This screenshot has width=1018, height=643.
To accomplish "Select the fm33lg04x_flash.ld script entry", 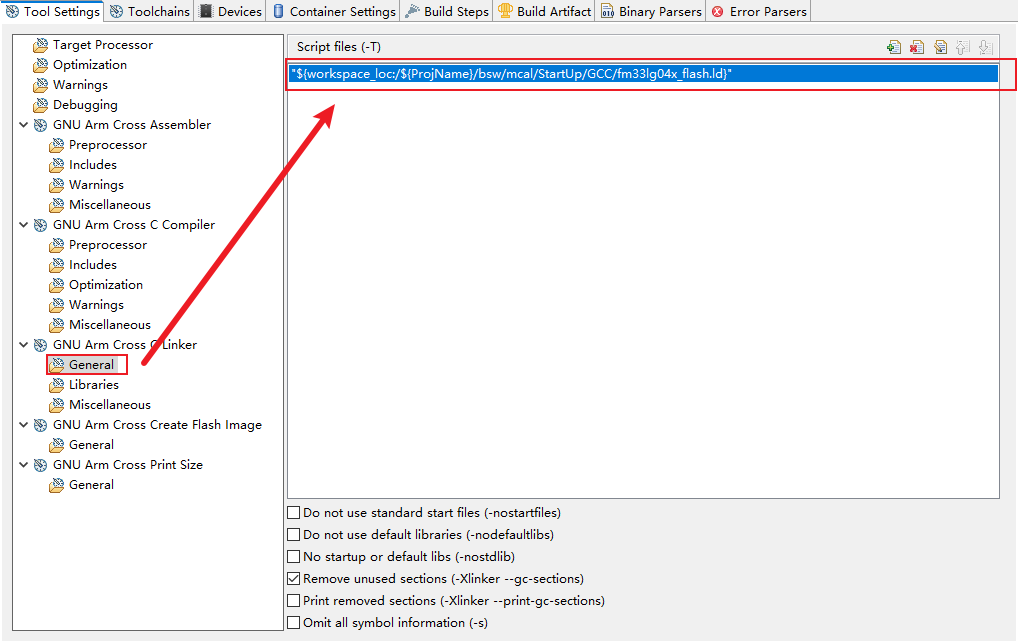I will 643,74.
